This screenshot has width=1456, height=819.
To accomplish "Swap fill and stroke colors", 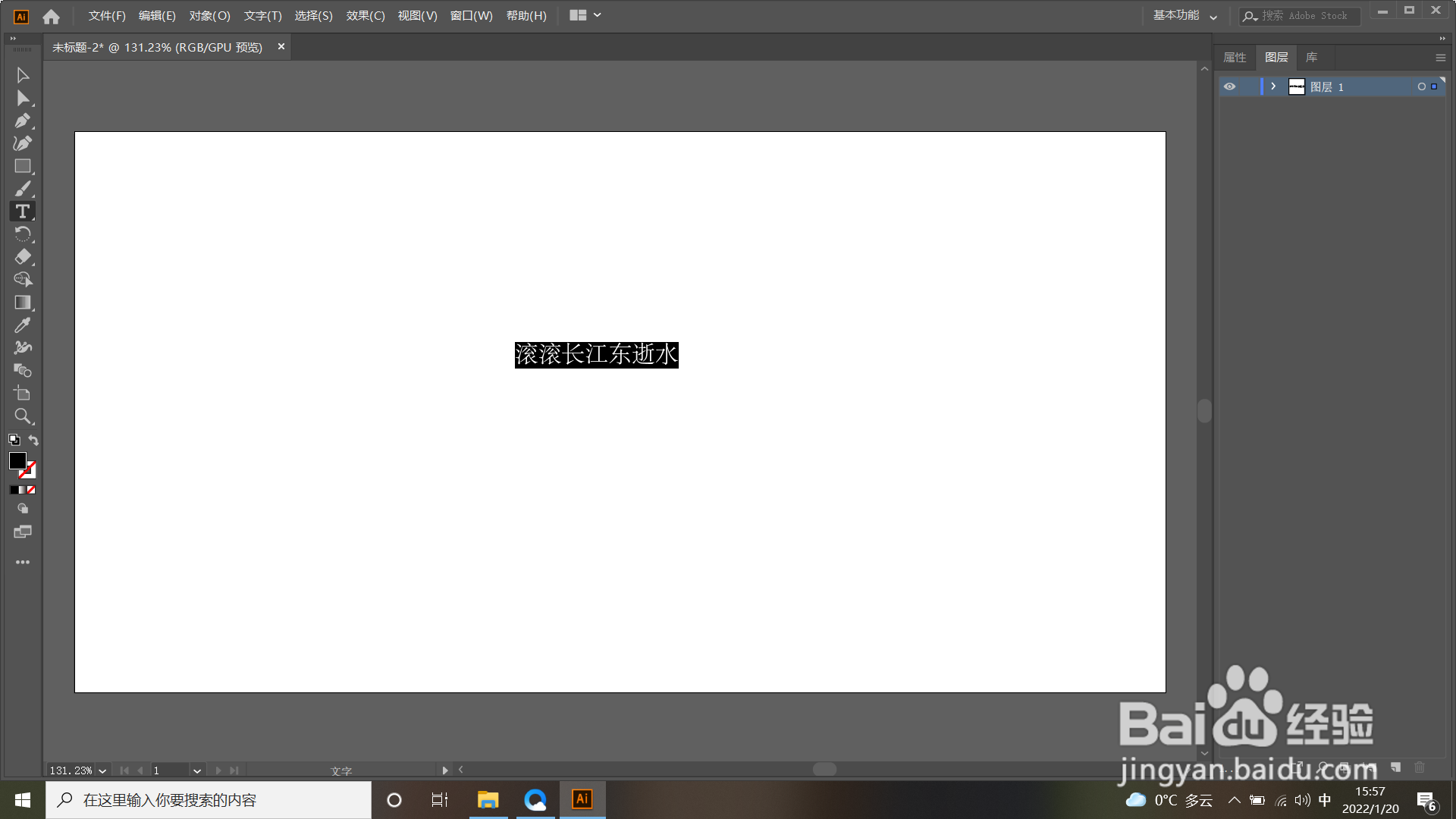I will point(33,440).
